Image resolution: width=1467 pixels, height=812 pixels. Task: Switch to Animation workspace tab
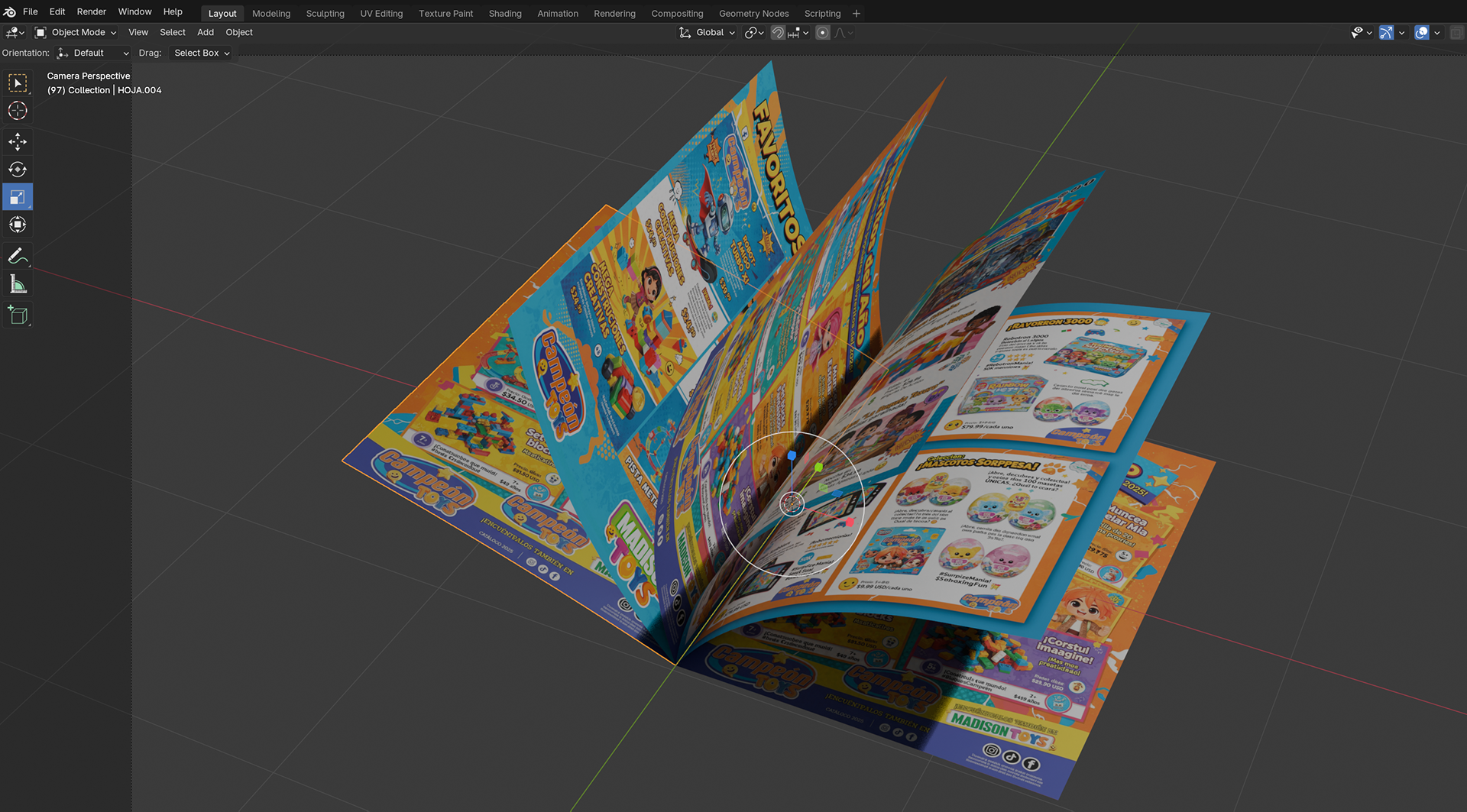click(558, 14)
